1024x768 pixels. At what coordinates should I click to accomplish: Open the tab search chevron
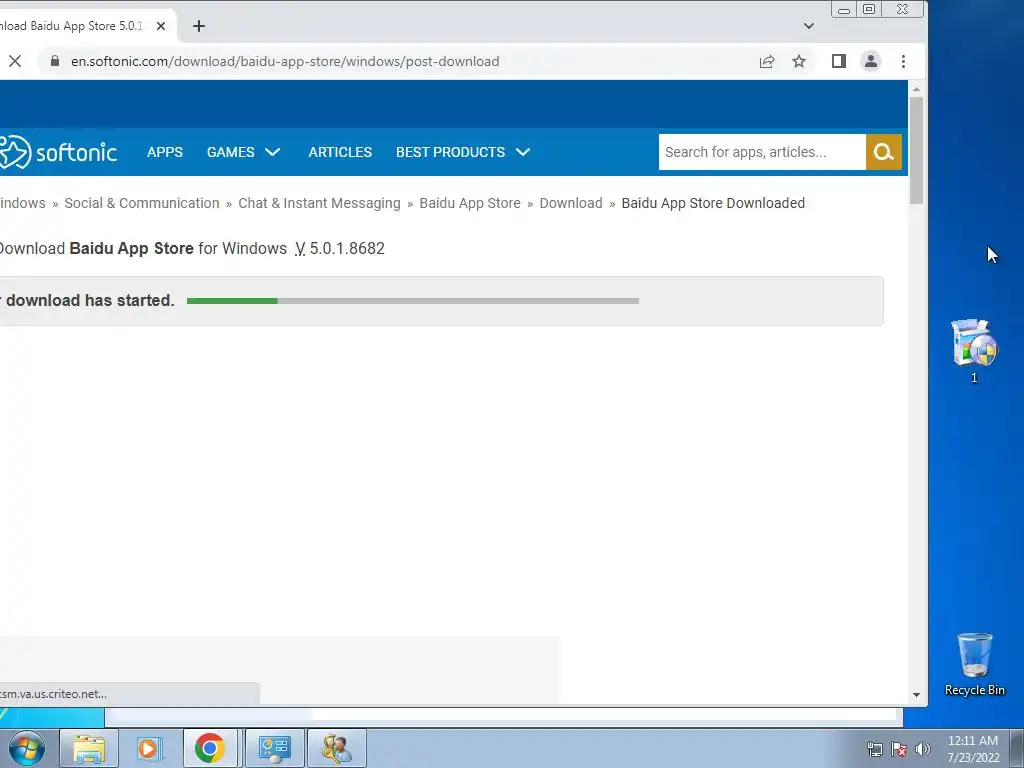point(808,26)
